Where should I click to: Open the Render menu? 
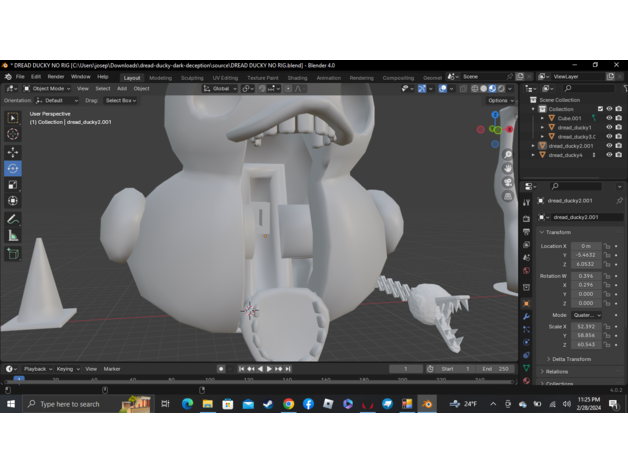[x=56, y=76]
